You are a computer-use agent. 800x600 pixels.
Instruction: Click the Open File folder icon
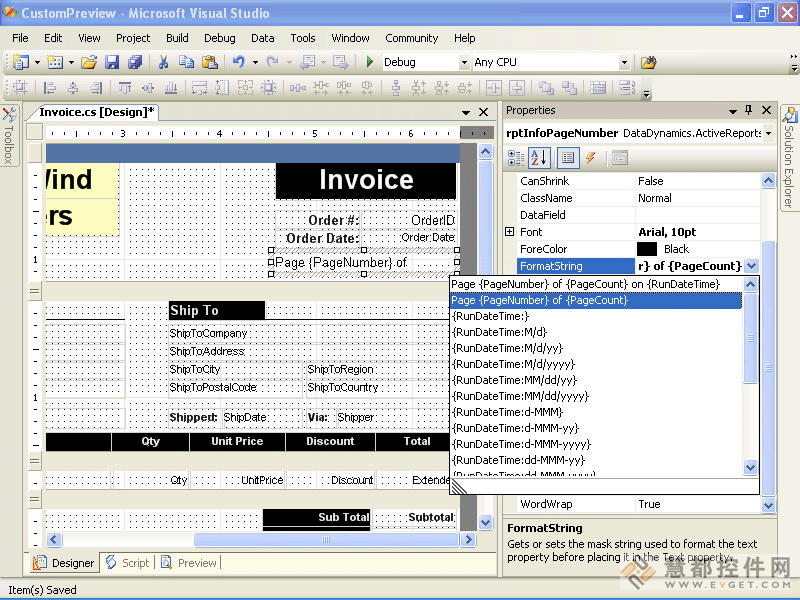(x=89, y=62)
